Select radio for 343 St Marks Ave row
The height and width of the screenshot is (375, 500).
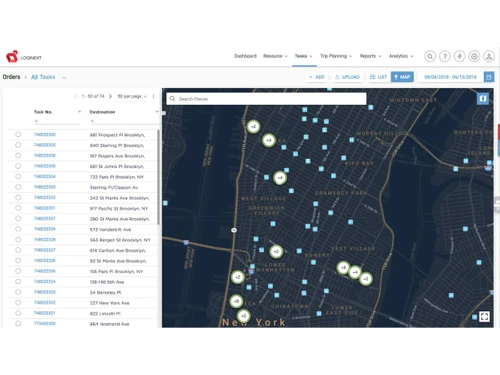[x=18, y=197]
